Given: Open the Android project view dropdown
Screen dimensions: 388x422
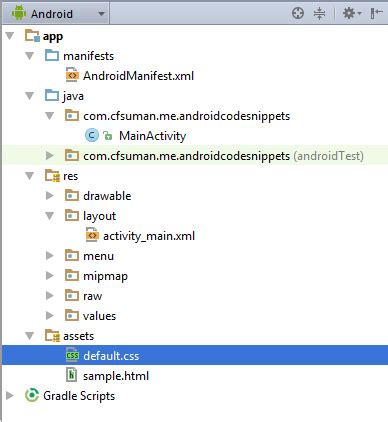Looking at the screenshot, I should point(56,14).
